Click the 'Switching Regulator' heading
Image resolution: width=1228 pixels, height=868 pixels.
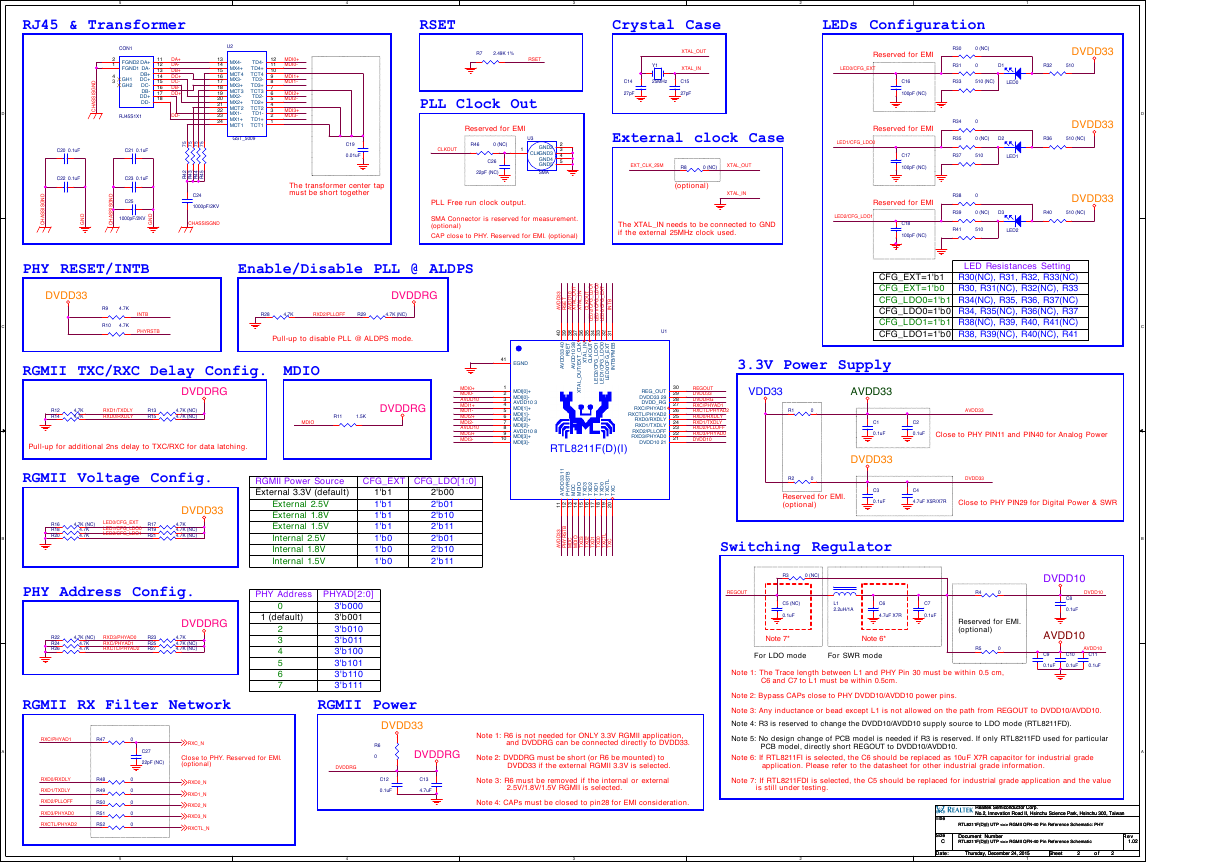pyautogui.click(x=806, y=547)
